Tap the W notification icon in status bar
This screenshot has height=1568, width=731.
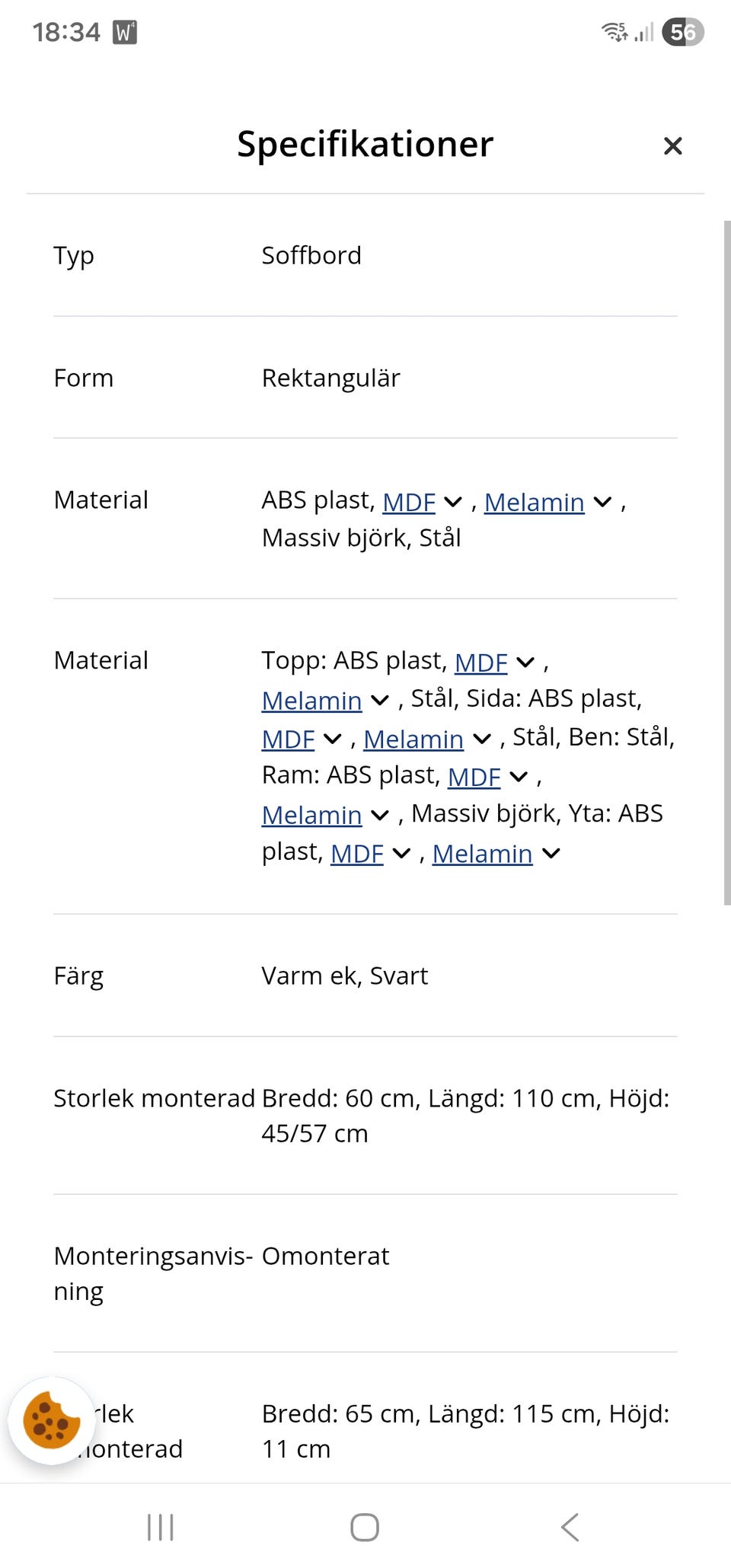pos(125,32)
